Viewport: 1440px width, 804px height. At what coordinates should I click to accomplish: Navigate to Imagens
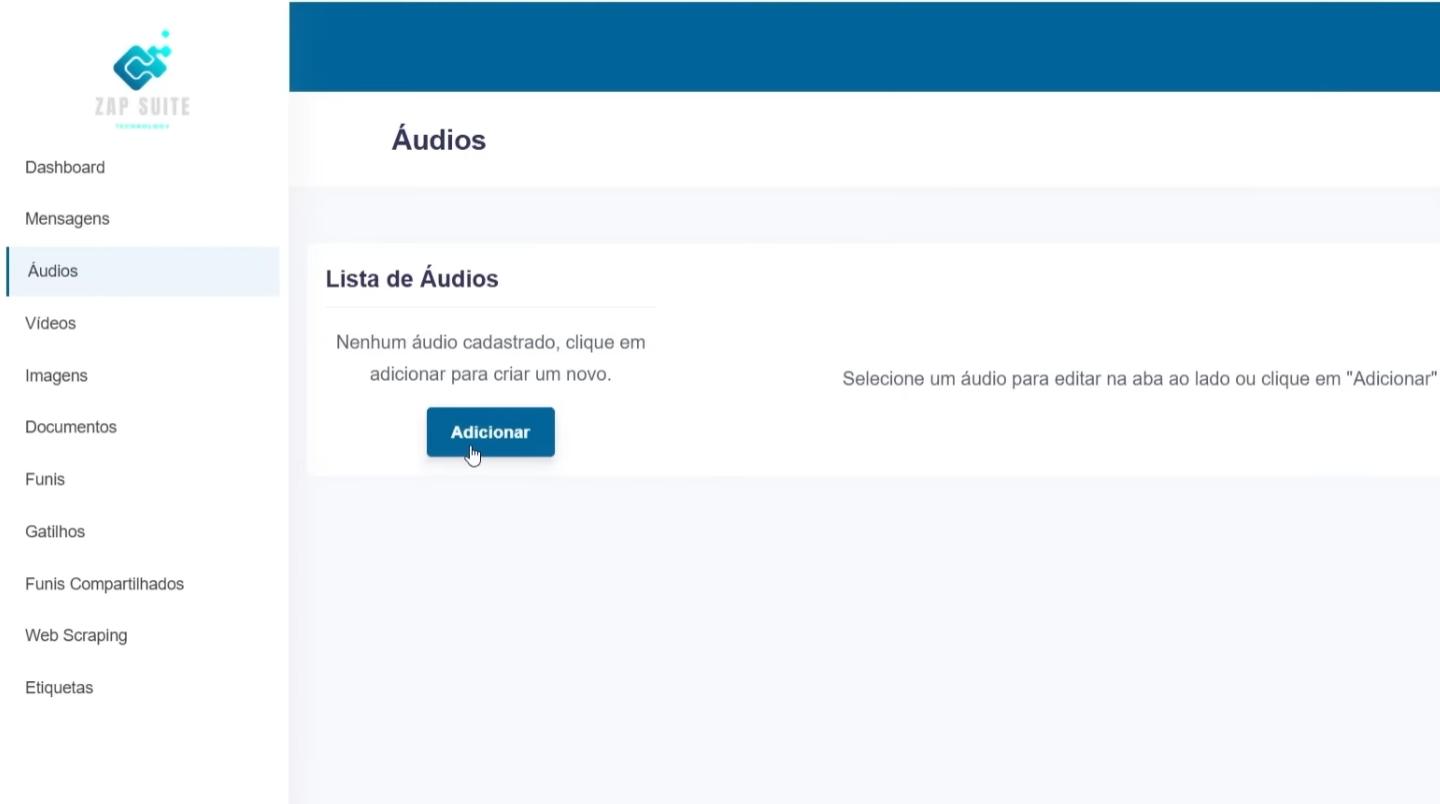point(56,375)
